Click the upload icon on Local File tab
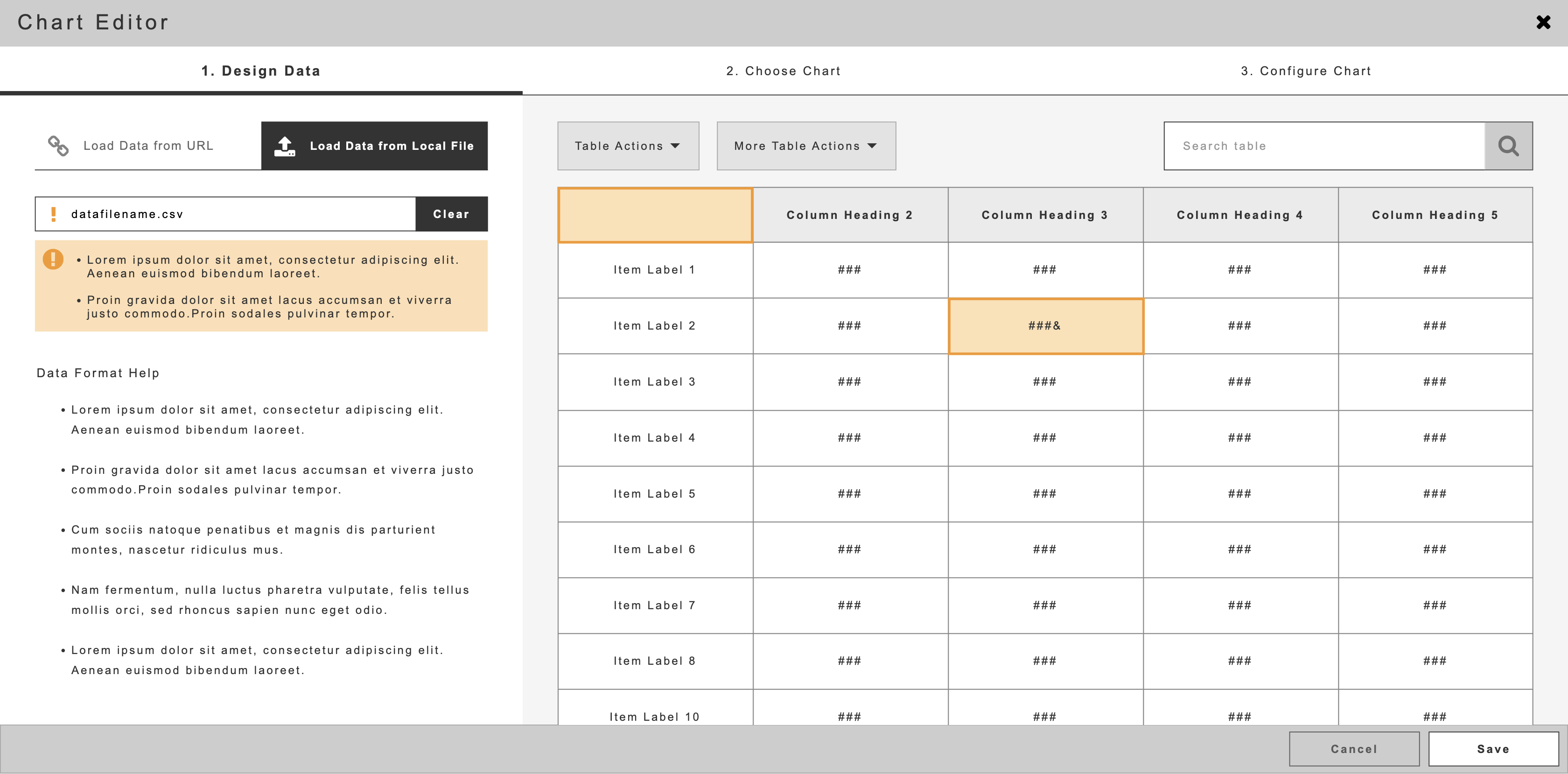 [284, 146]
